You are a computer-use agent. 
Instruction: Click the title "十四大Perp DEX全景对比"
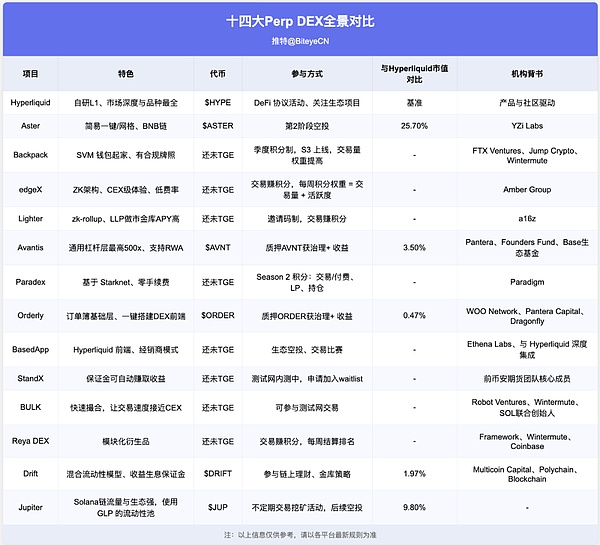pyautogui.click(x=300, y=21)
